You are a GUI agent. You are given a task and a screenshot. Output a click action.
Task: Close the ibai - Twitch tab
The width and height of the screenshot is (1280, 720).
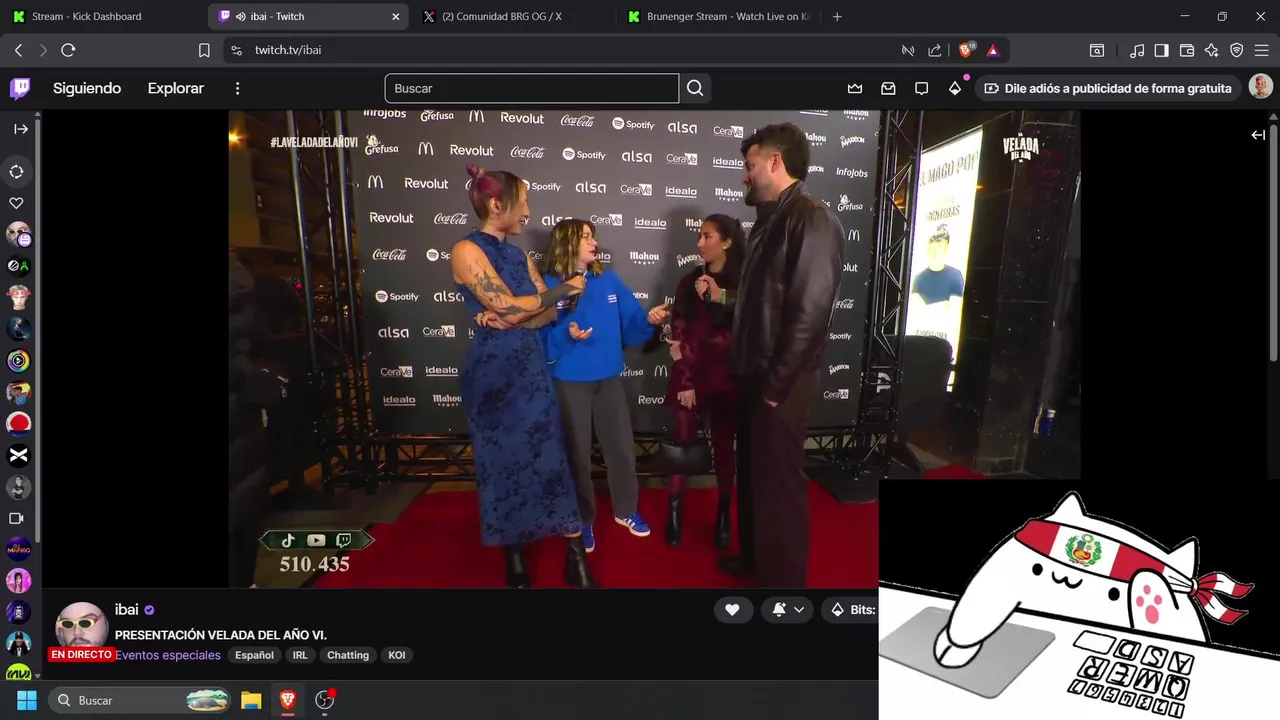coord(396,16)
